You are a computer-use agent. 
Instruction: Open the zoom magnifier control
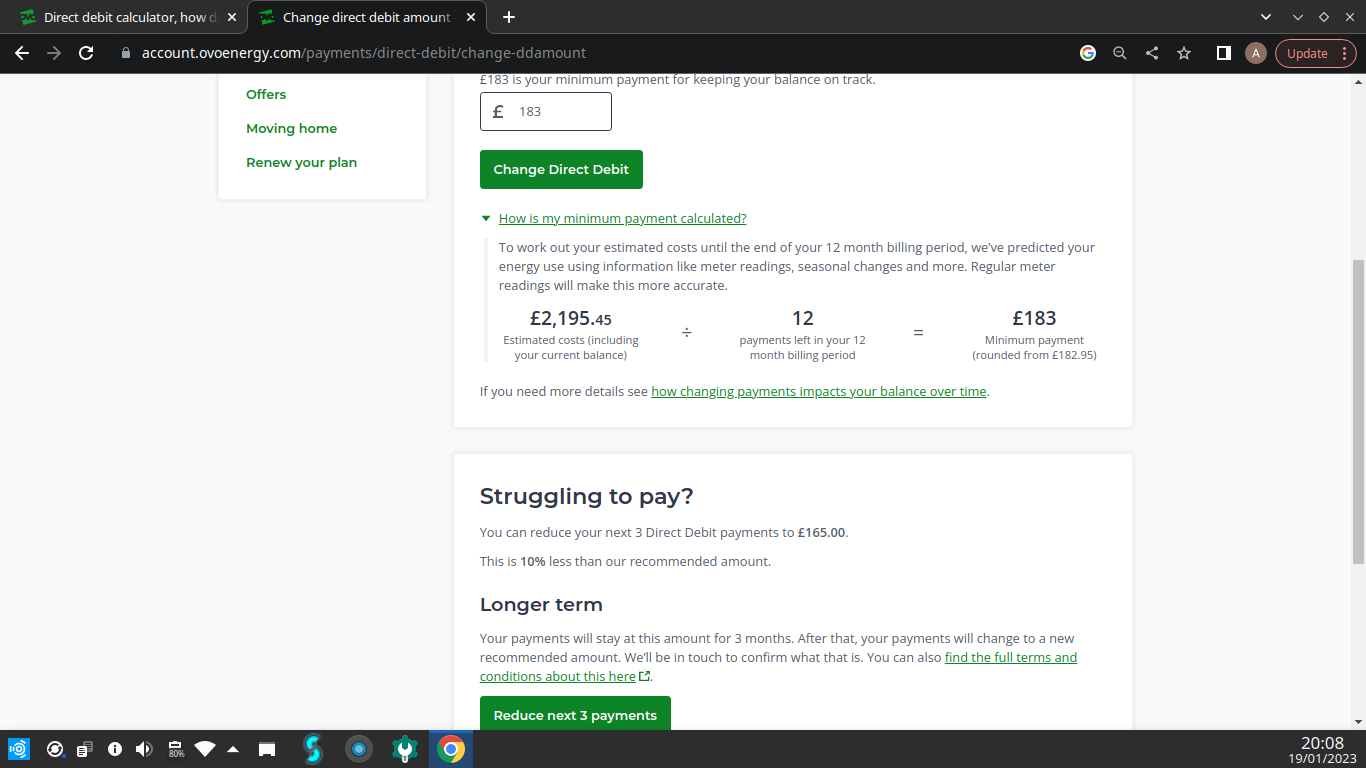[x=1120, y=53]
